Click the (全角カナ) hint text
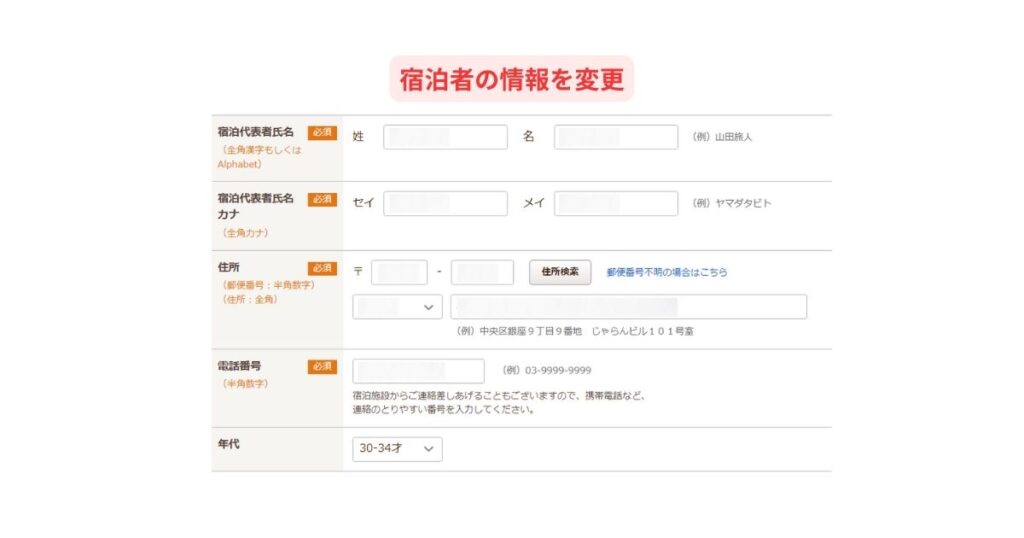Viewport: 1024px width, 538px height. (245, 233)
